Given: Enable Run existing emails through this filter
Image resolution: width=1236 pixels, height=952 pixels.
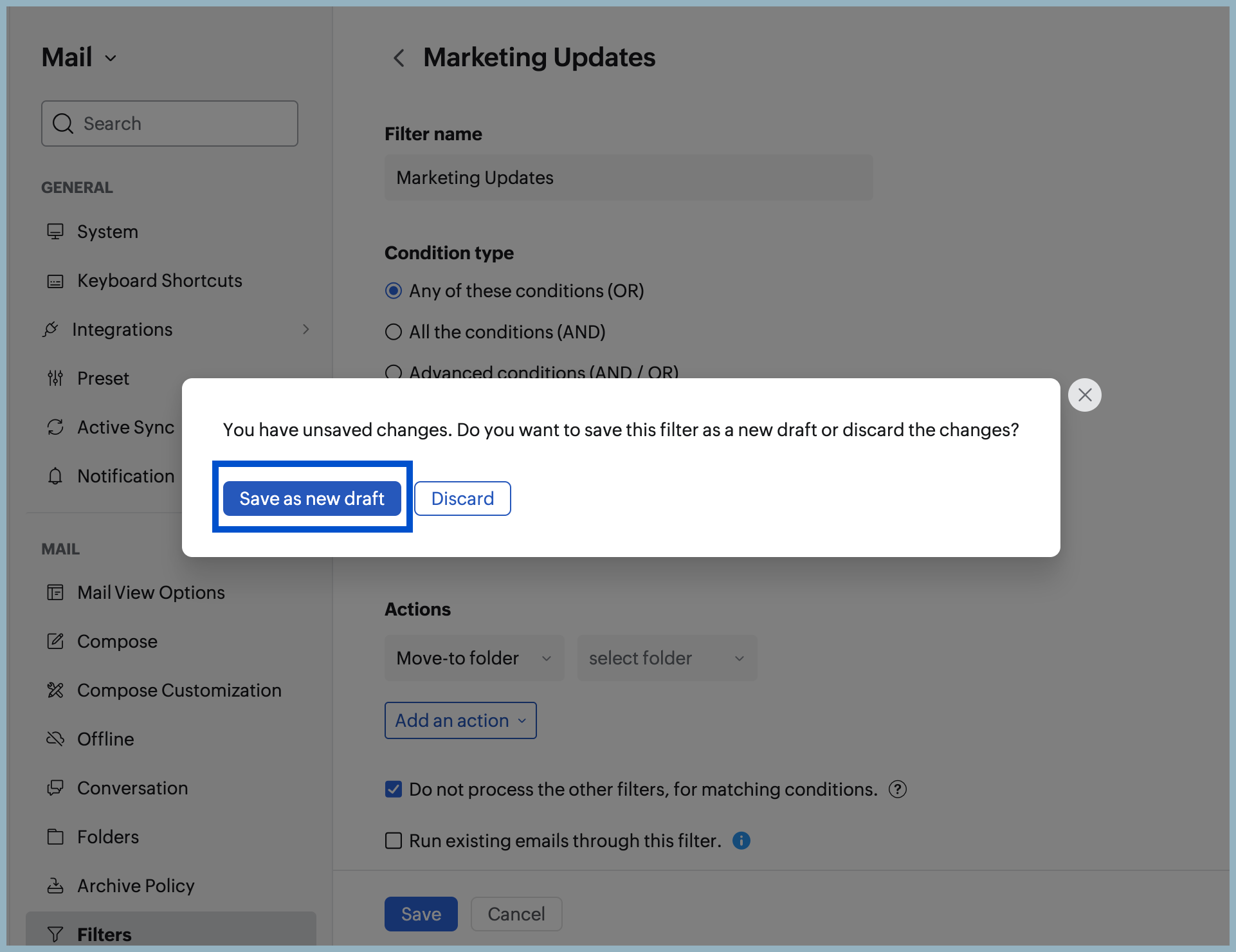Looking at the screenshot, I should [x=394, y=841].
